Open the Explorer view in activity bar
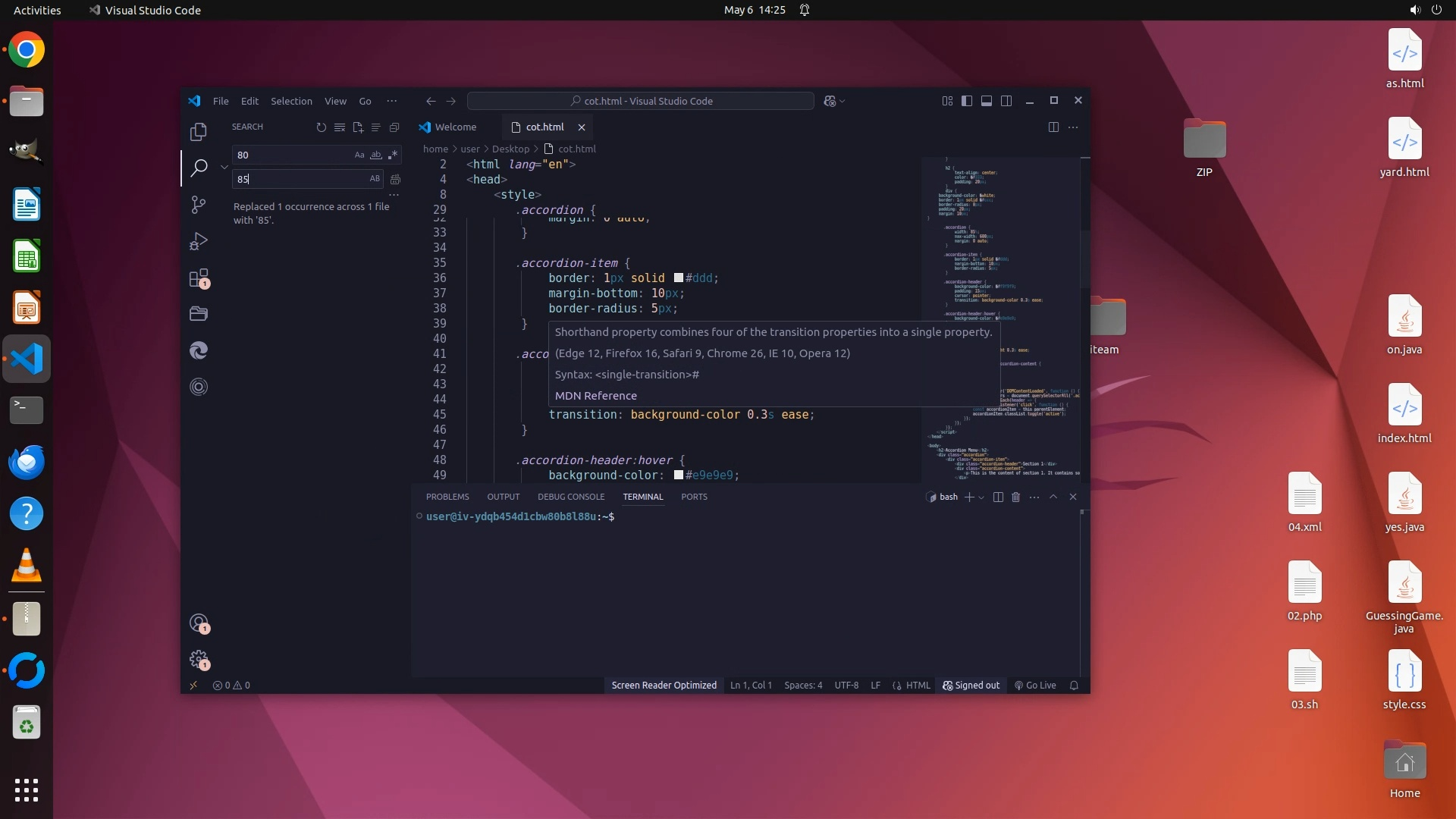The width and height of the screenshot is (1456, 819). (x=199, y=132)
